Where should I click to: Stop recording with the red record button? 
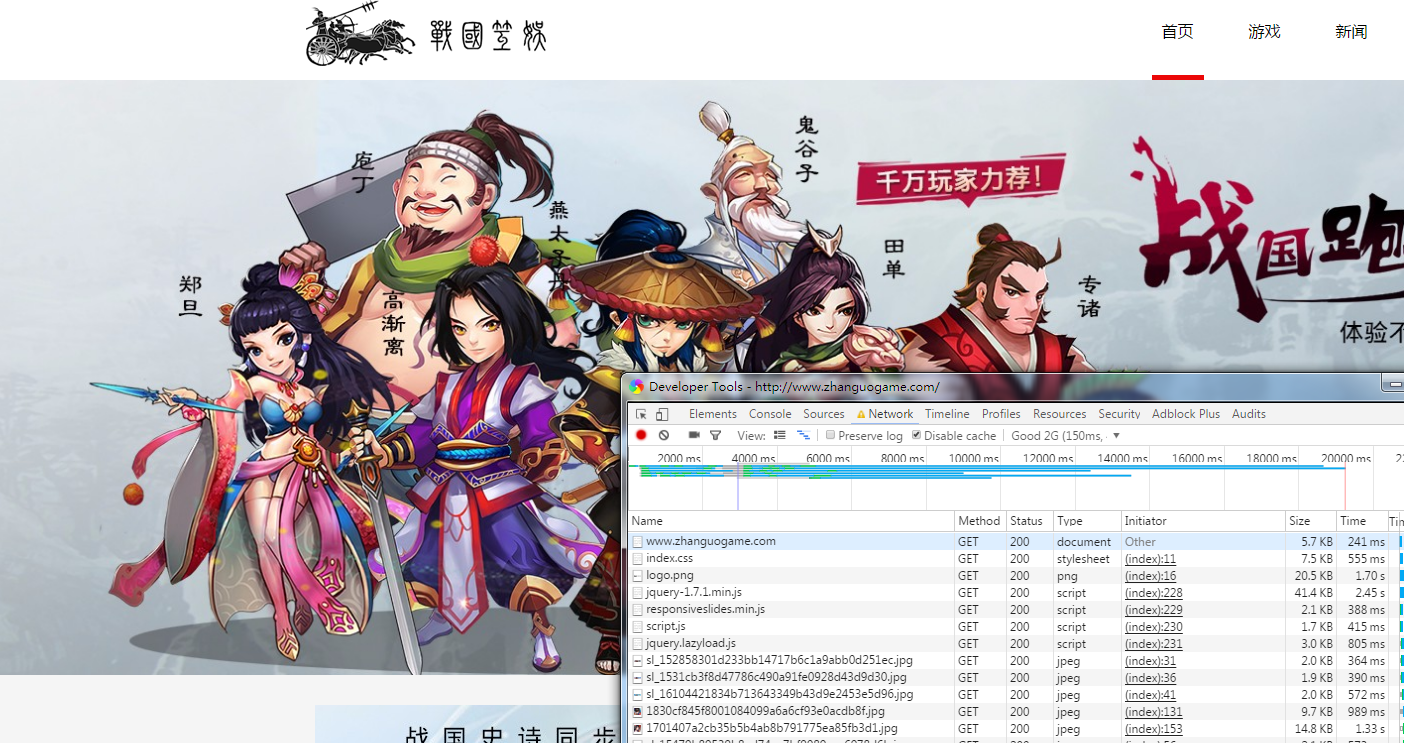641,435
